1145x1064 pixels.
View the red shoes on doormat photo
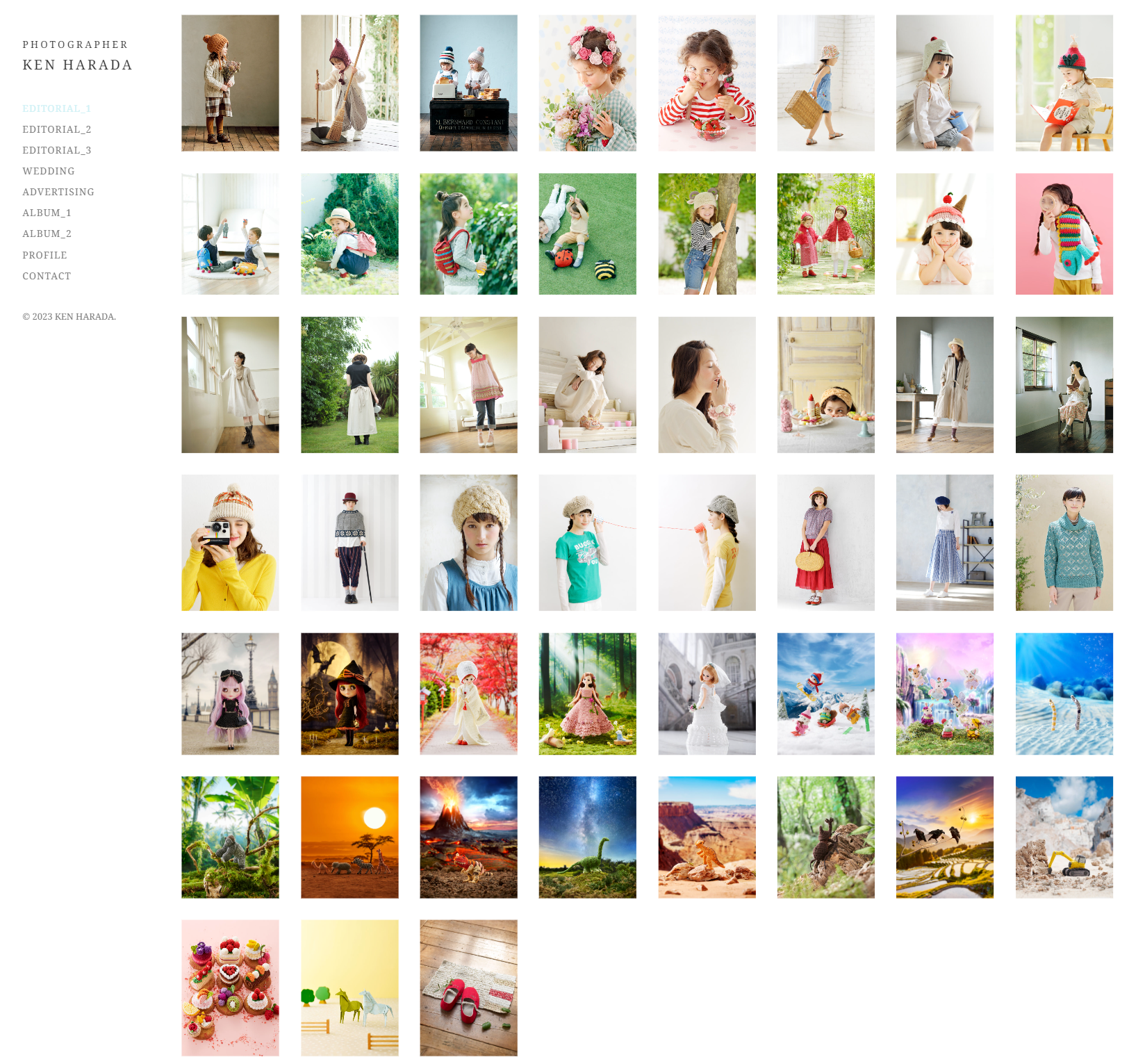[468, 988]
